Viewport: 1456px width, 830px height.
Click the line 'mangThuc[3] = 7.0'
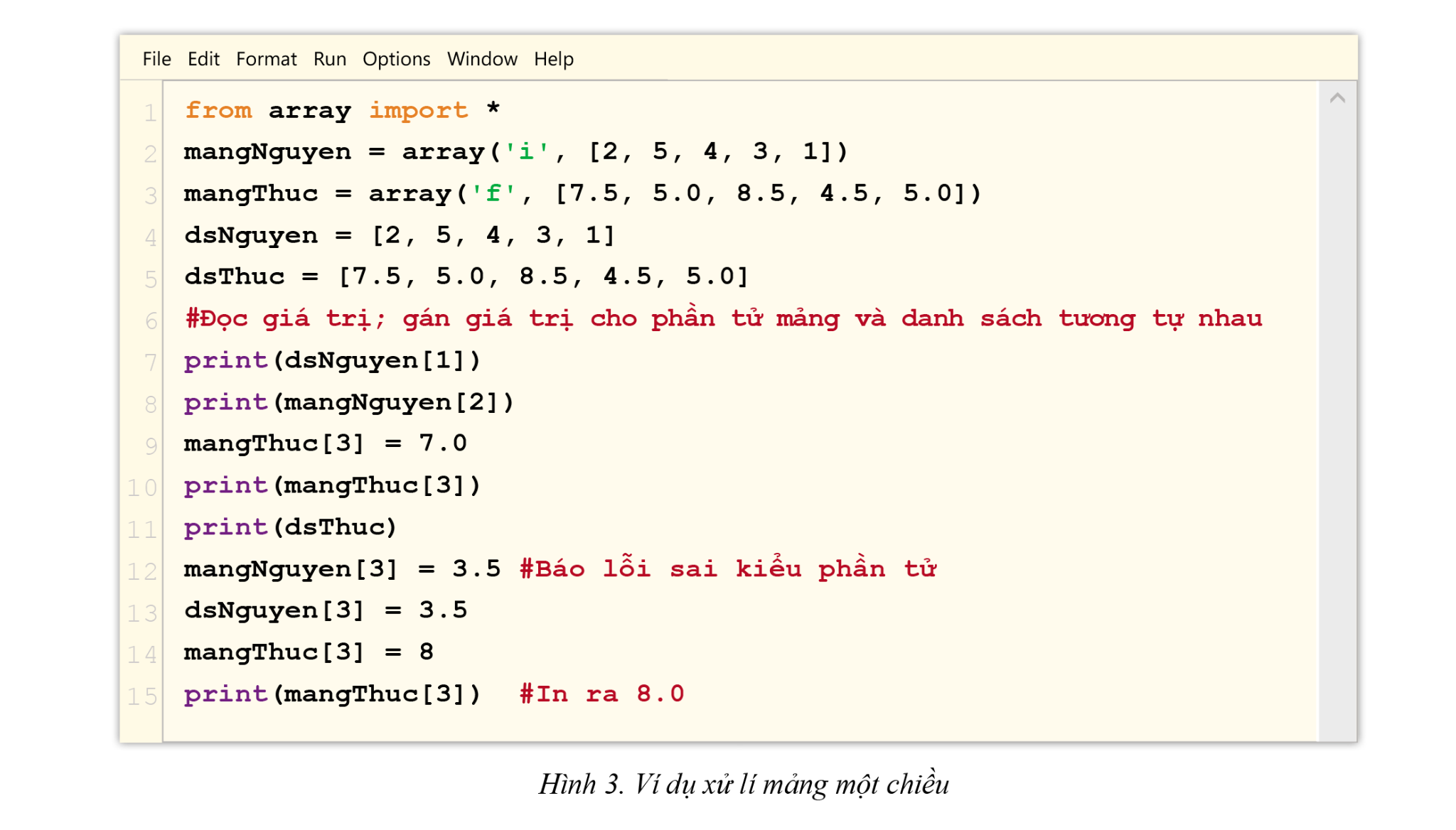[325, 443]
